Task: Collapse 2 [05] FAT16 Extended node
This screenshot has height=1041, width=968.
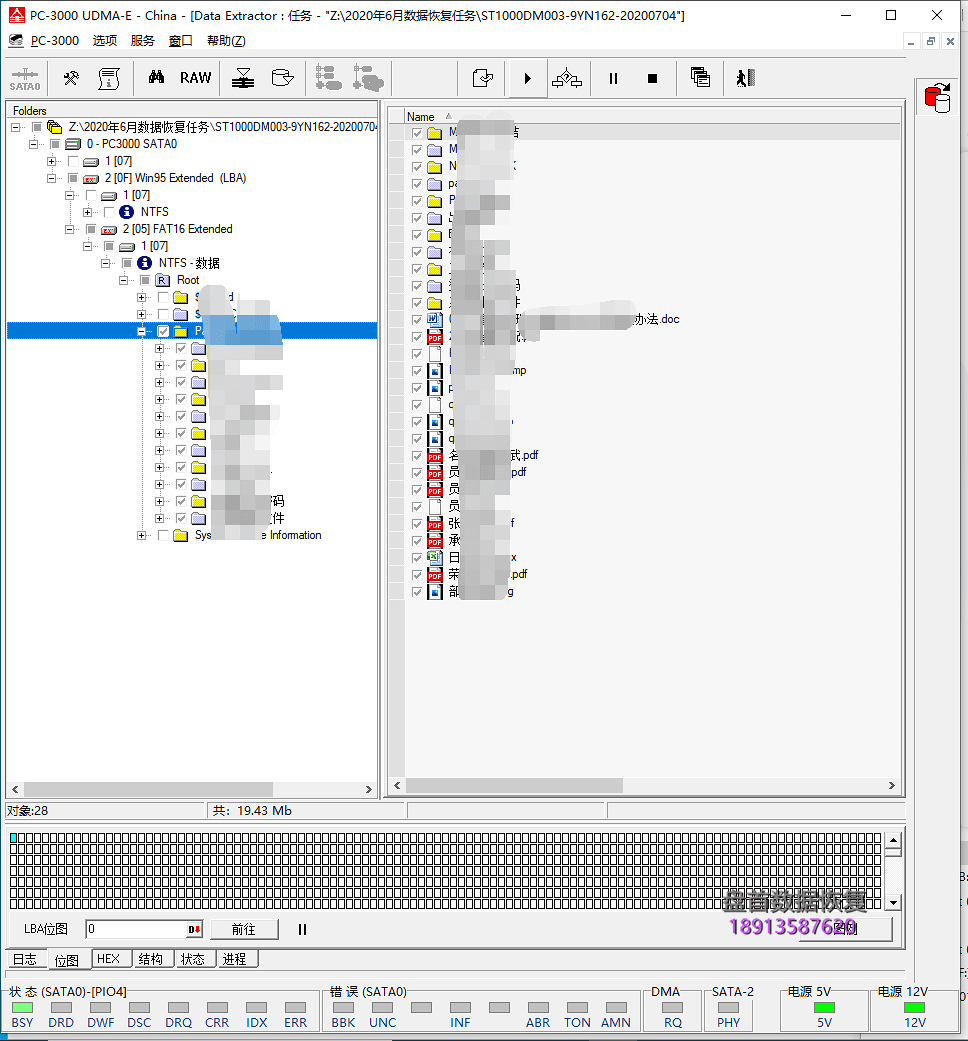Action: [69, 229]
